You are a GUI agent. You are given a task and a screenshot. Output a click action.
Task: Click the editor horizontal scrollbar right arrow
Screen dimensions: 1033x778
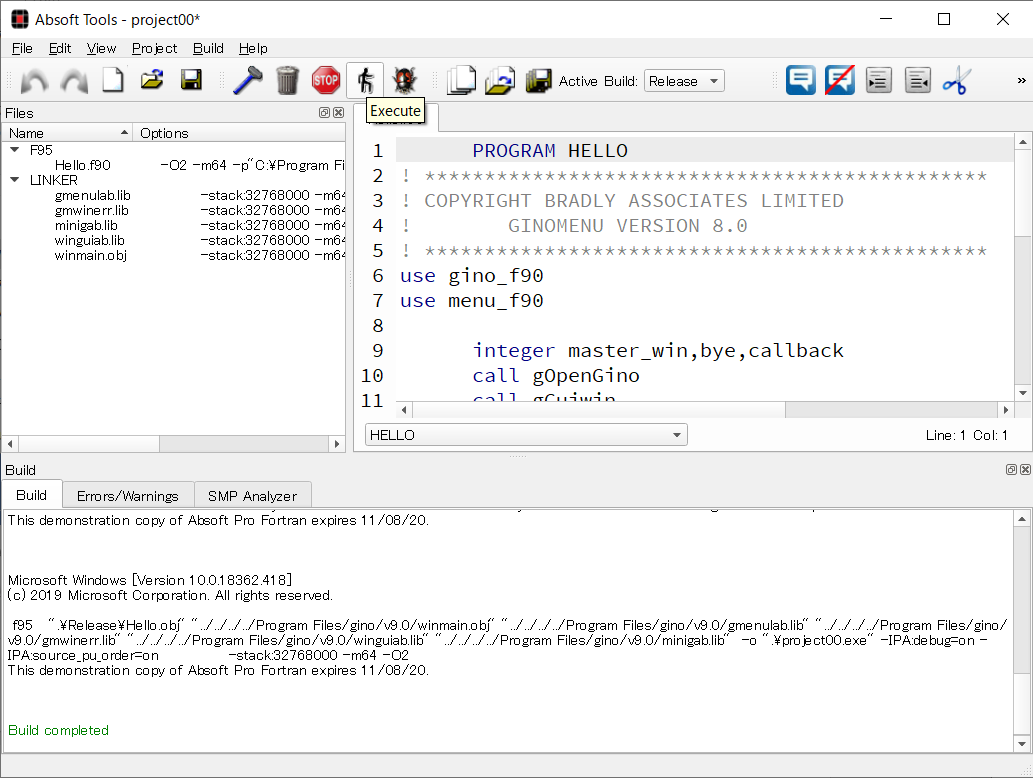click(x=1005, y=410)
